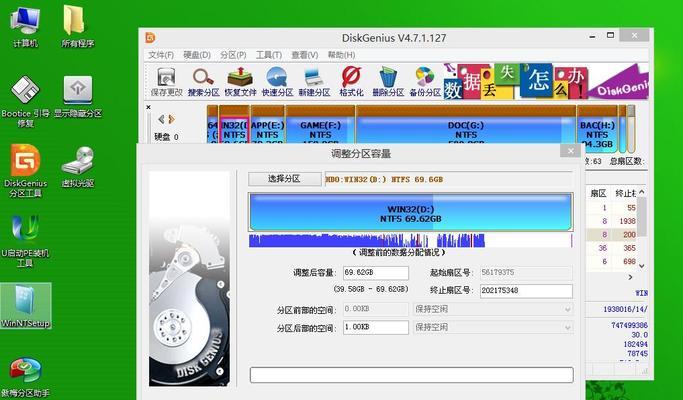Click the 新建分区 new partition icon

pos(314,82)
